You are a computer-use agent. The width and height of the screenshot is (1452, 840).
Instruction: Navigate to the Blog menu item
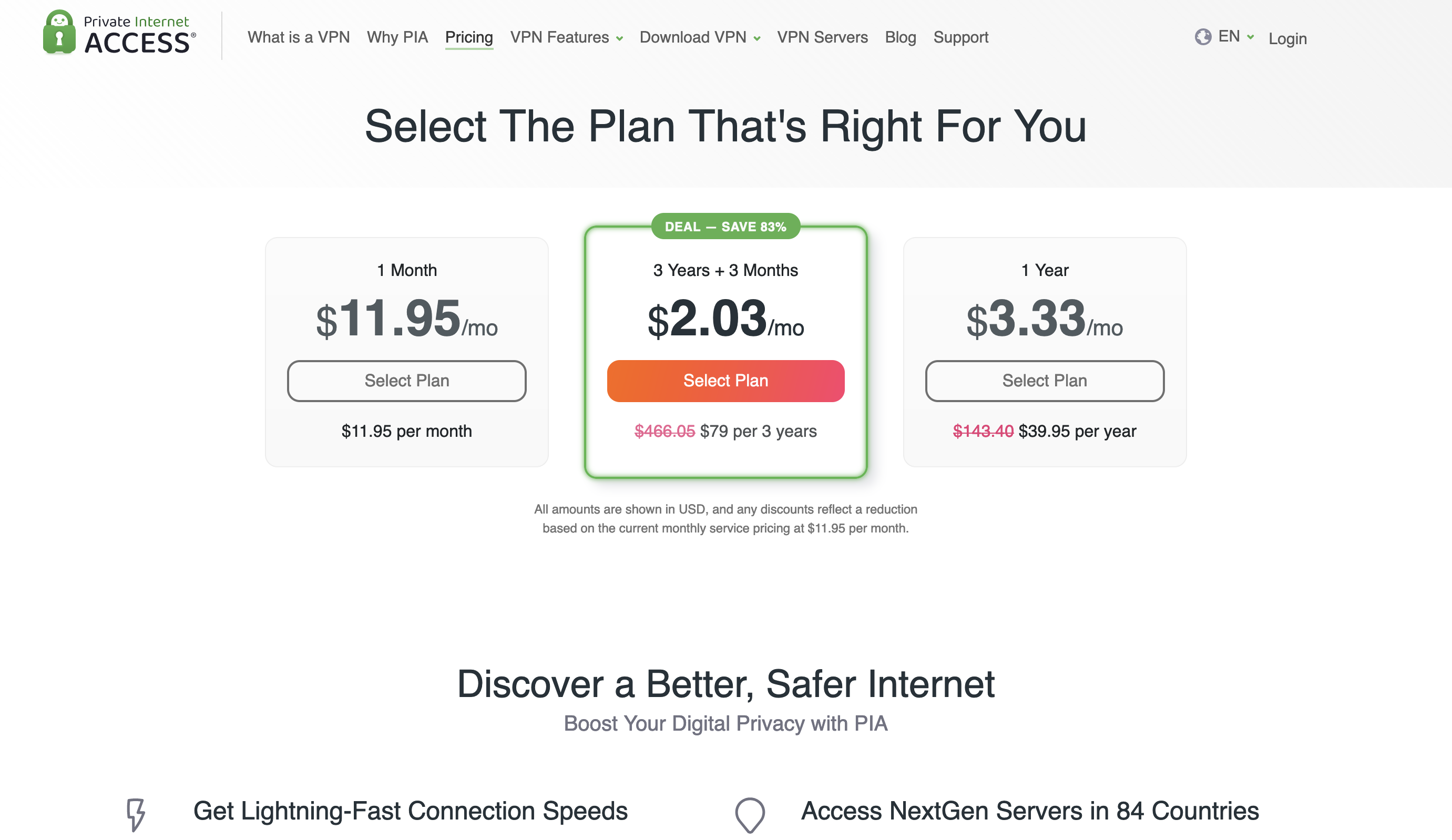[899, 37]
